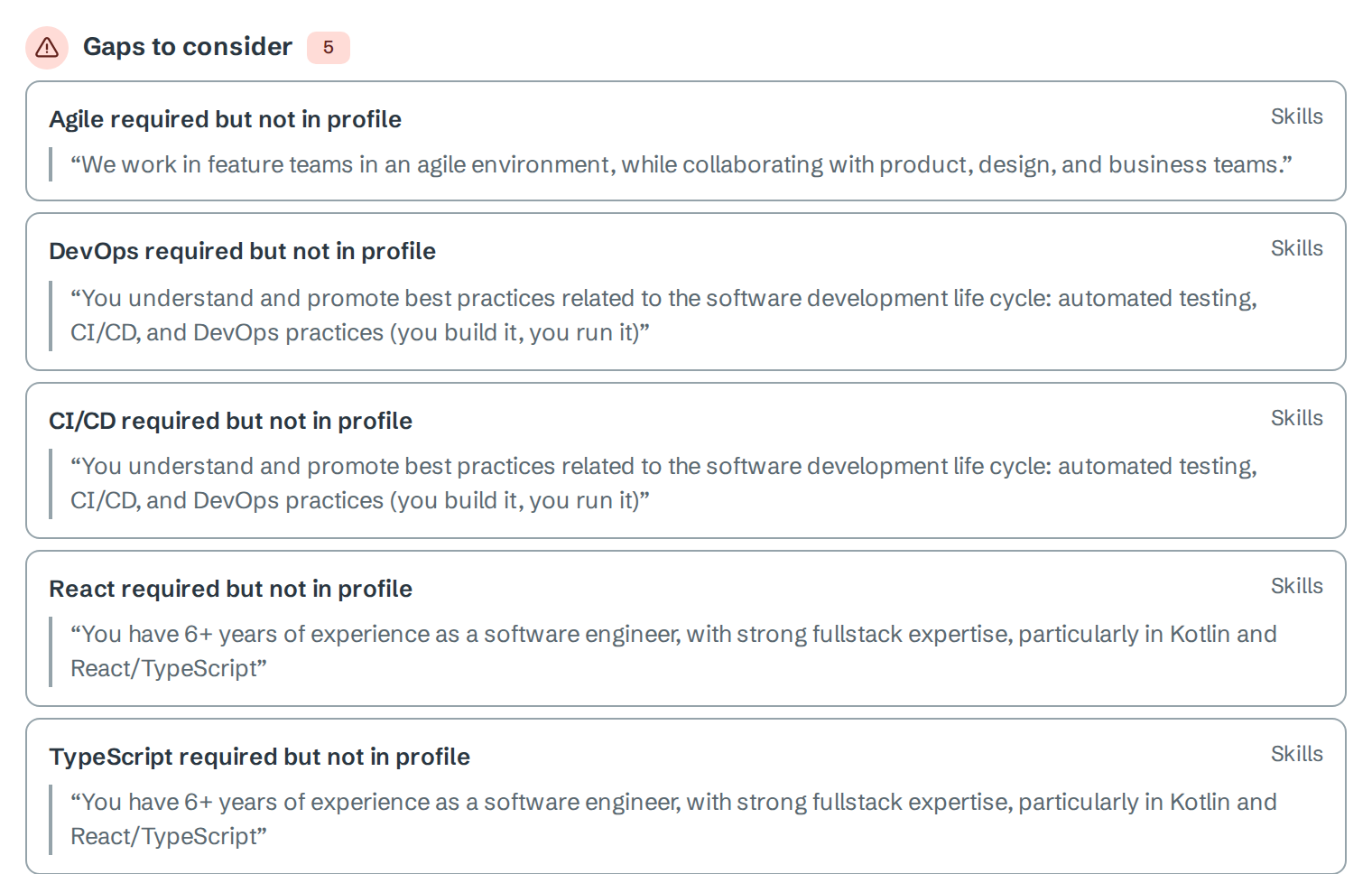
Task: Click the Skills tag on the TypeScript card
Action: 1297,754
